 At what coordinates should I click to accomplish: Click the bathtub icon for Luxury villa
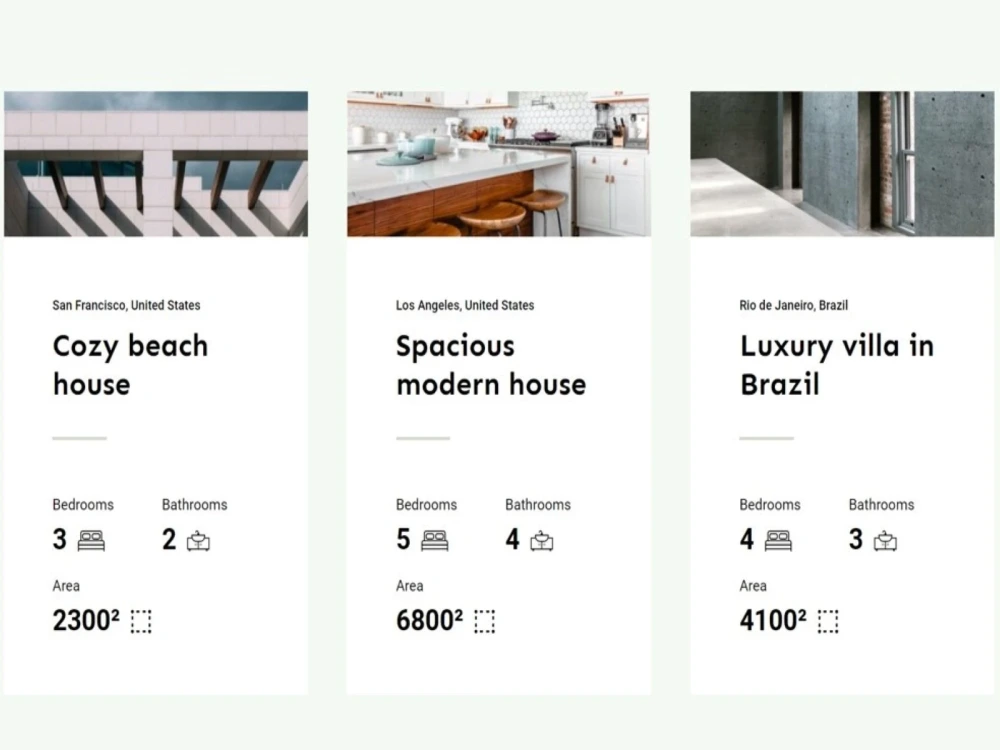(885, 541)
